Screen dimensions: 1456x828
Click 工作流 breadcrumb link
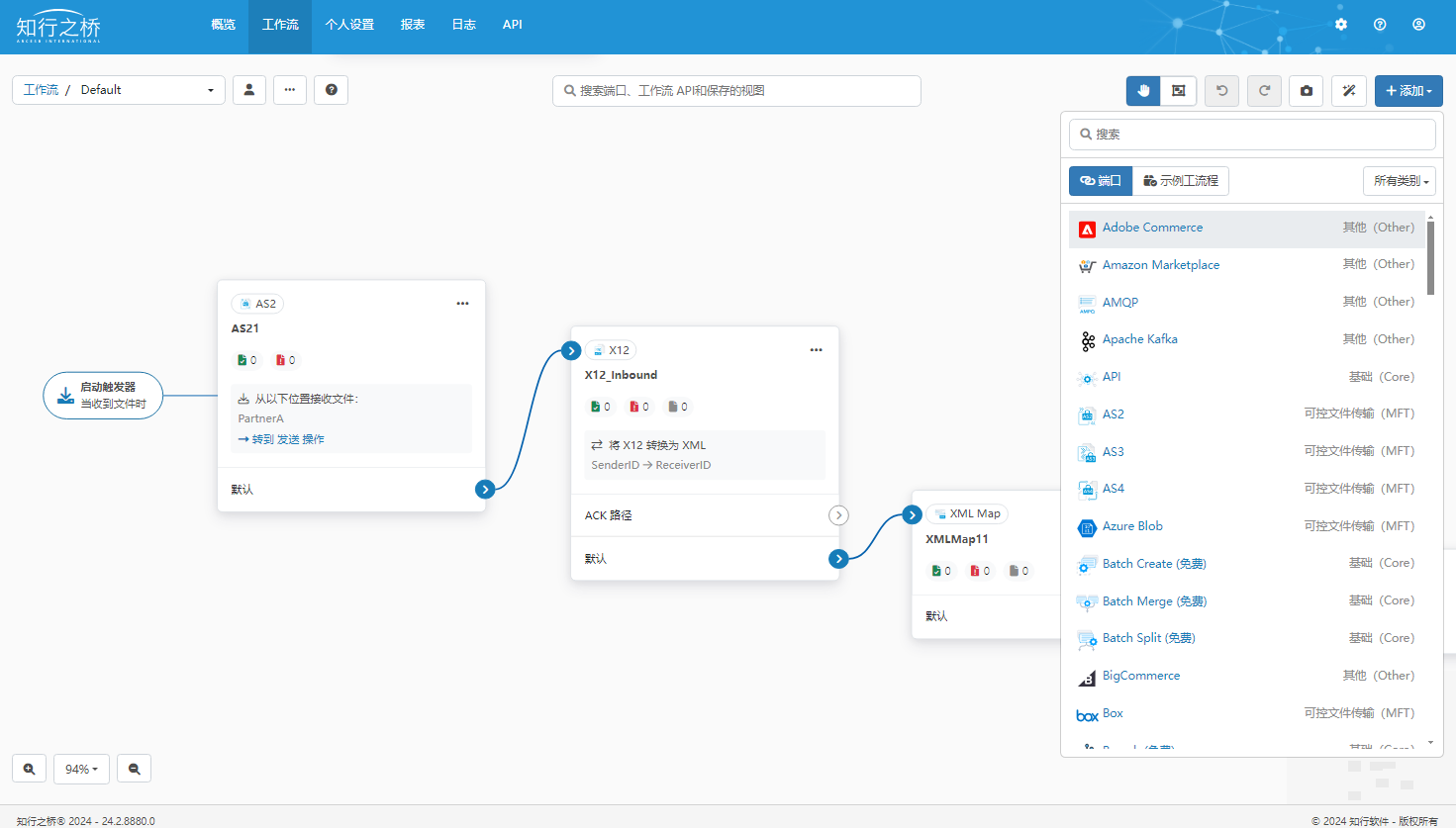click(x=41, y=90)
